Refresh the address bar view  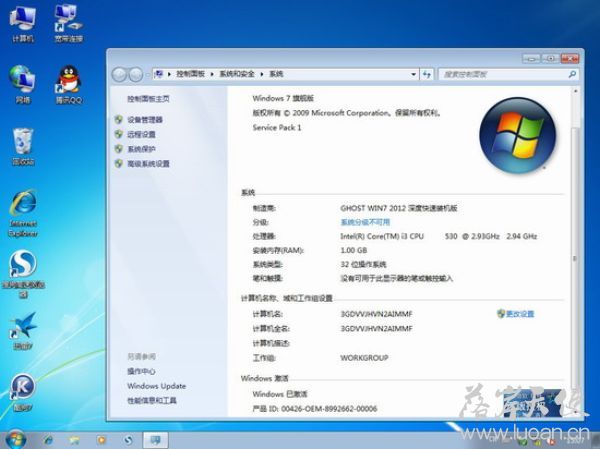[x=427, y=74]
